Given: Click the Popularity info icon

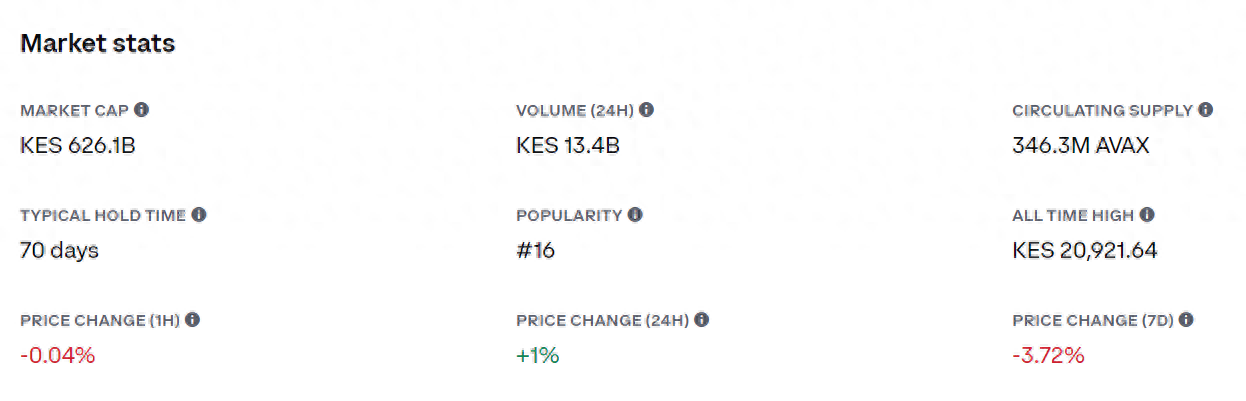Looking at the screenshot, I should click(x=635, y=215).
